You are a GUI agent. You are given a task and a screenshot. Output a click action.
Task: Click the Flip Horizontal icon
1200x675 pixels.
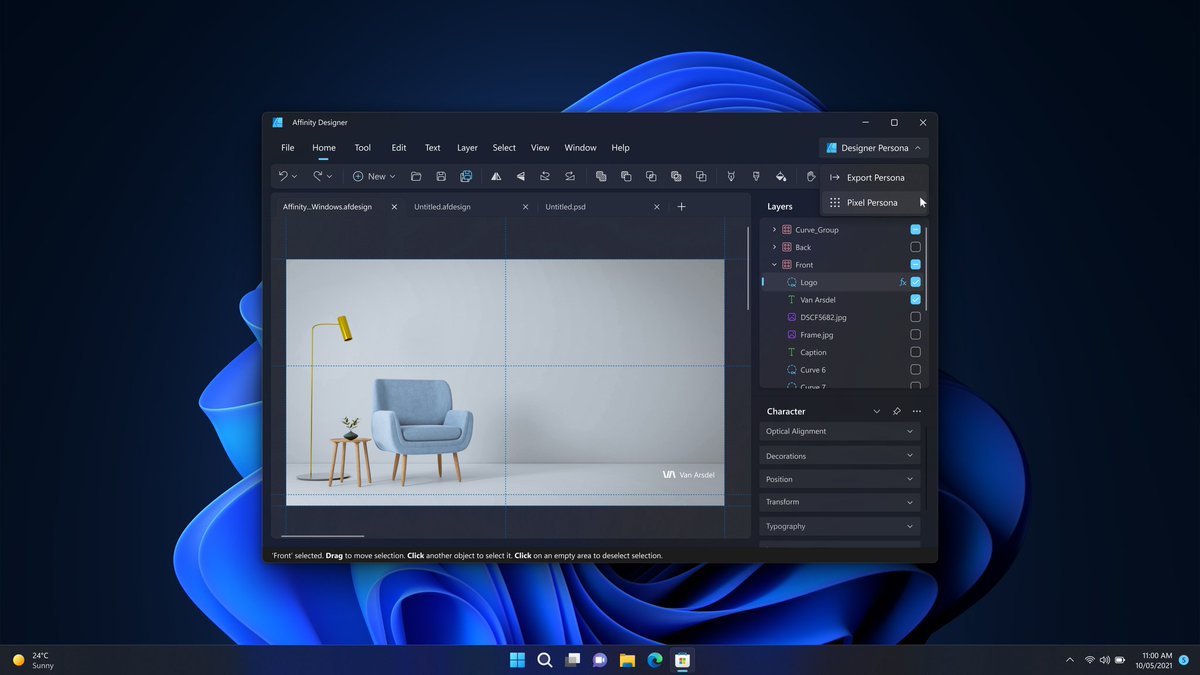click(495, 176)
